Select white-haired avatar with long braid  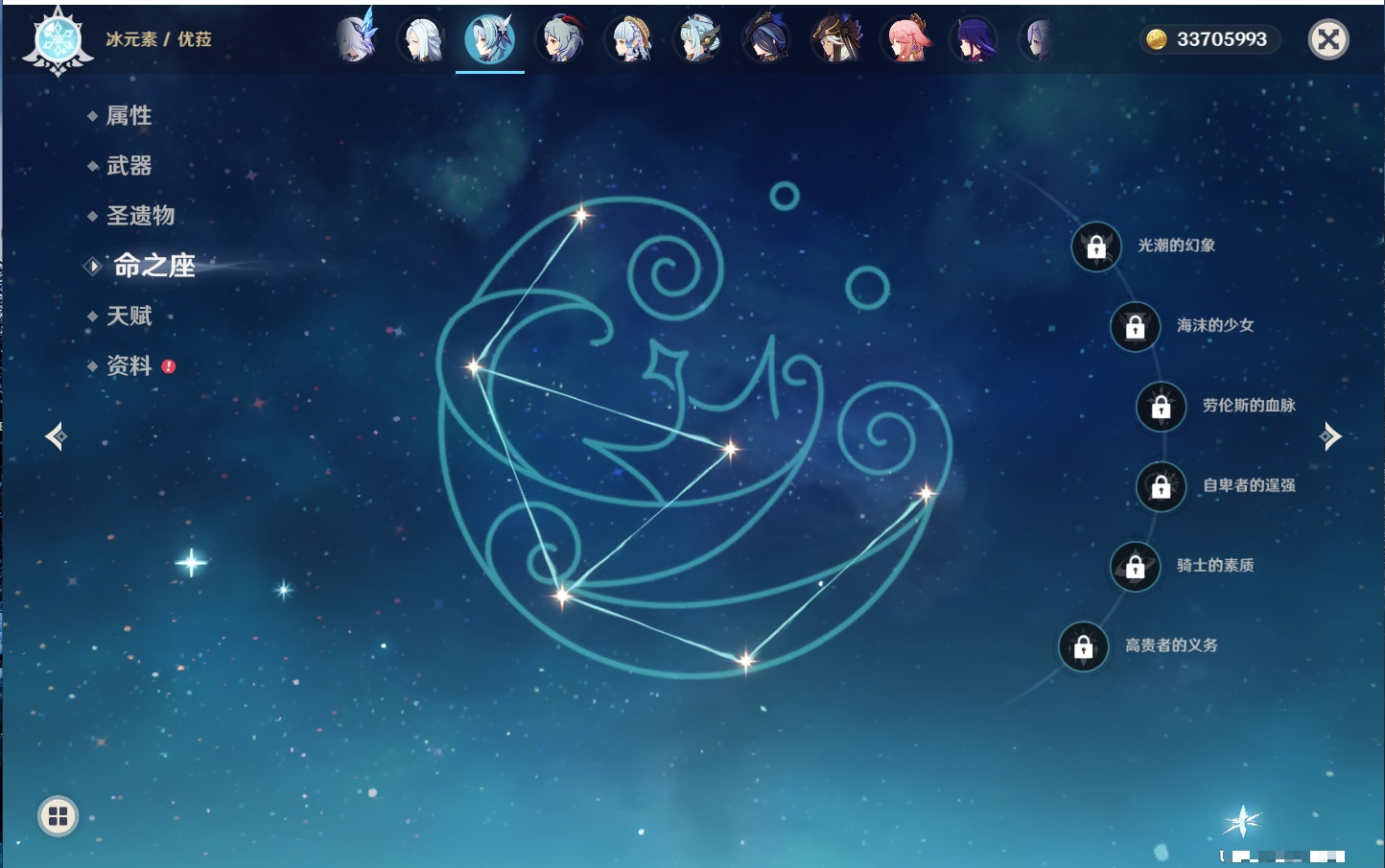coord(423,39)
